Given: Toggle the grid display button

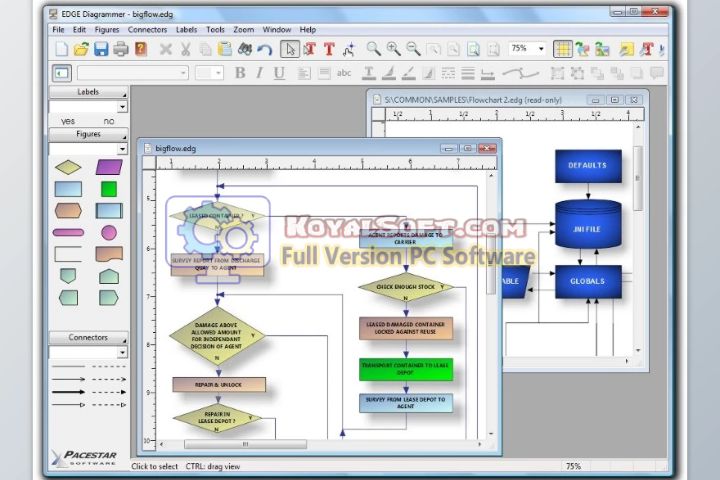Looking at the screenshot, I should pyautogui.click(x=562, y=49).
